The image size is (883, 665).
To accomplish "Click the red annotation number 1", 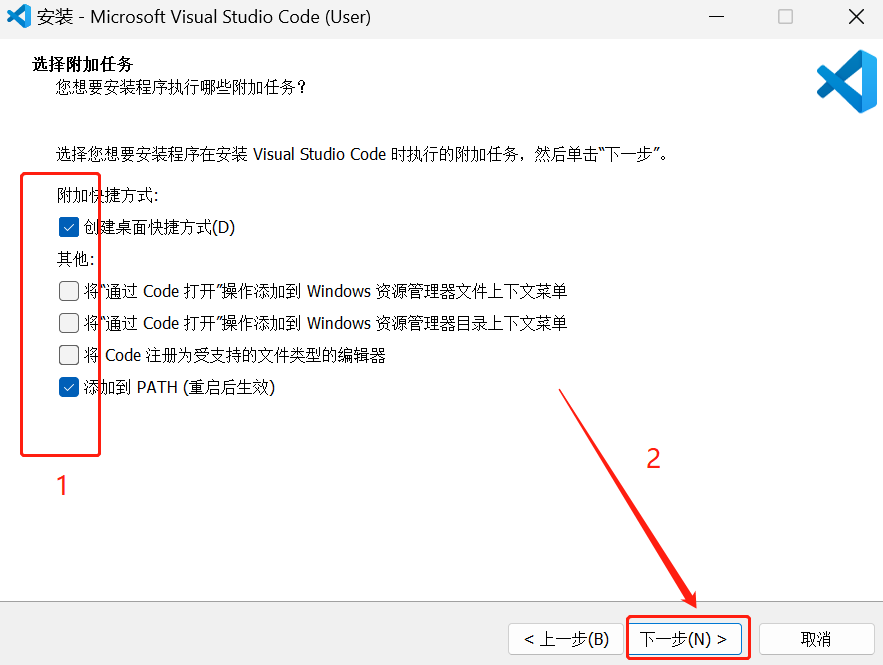I will click(x=61, y=486).
